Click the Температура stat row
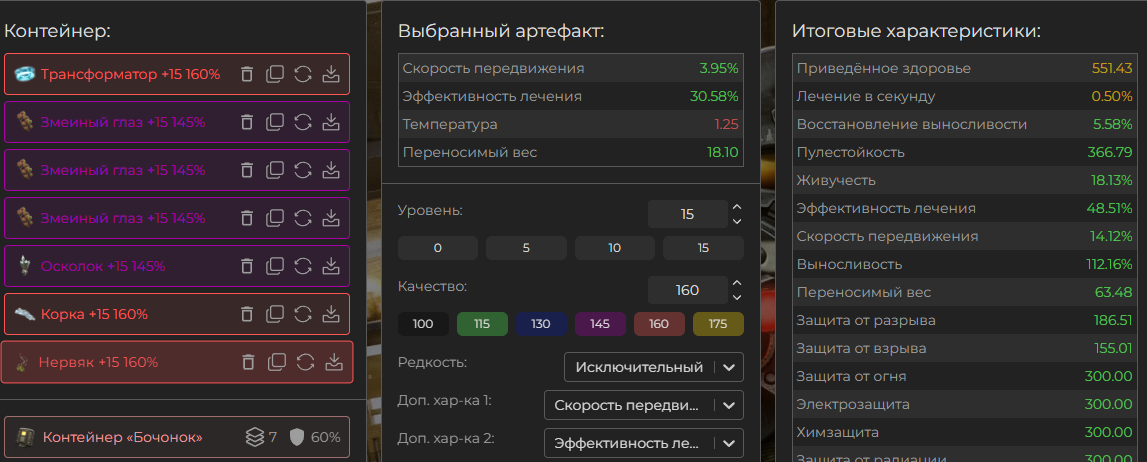The height and width of the screenshot is (462, 1147). 571,124
